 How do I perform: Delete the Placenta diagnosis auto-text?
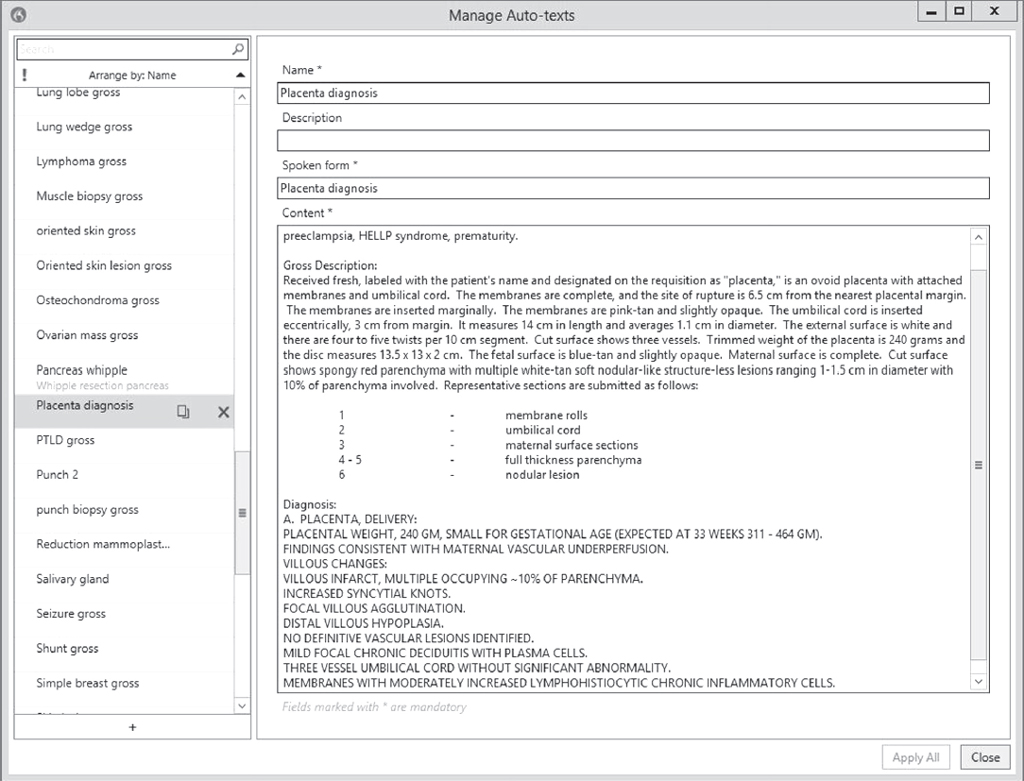[223, 412]
